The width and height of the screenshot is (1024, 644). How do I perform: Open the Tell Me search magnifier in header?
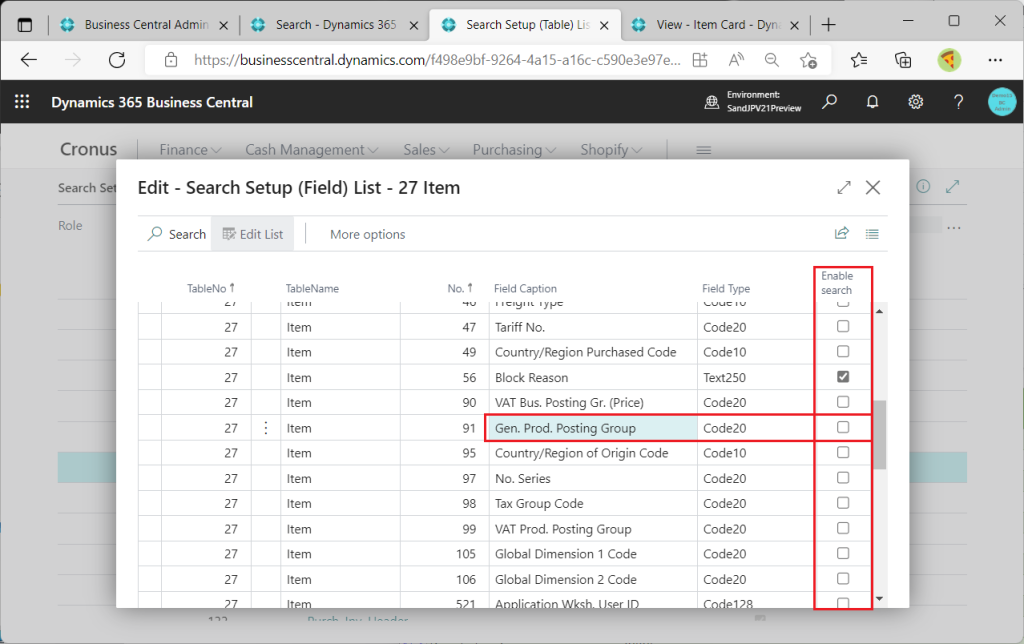pos(829,102)
